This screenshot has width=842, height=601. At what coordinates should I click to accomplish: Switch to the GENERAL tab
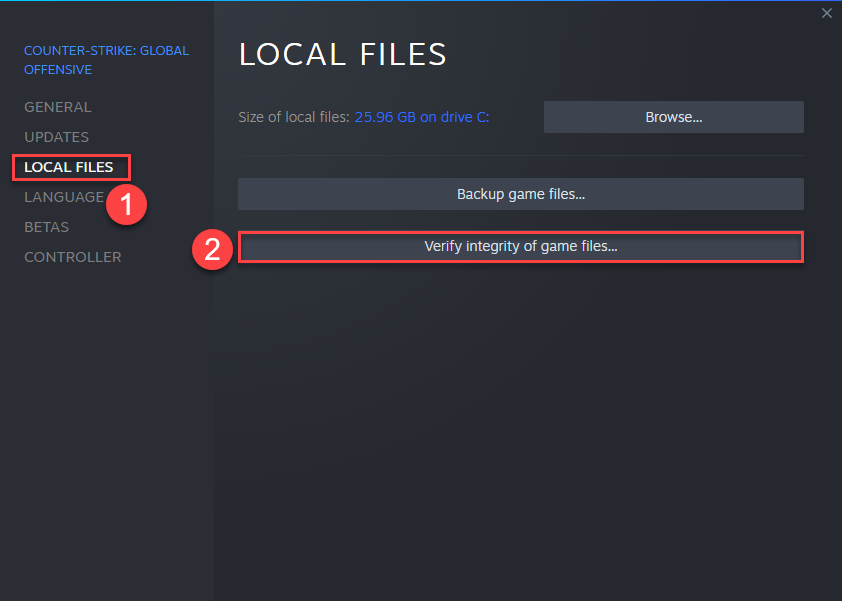(x=57, y=107)
